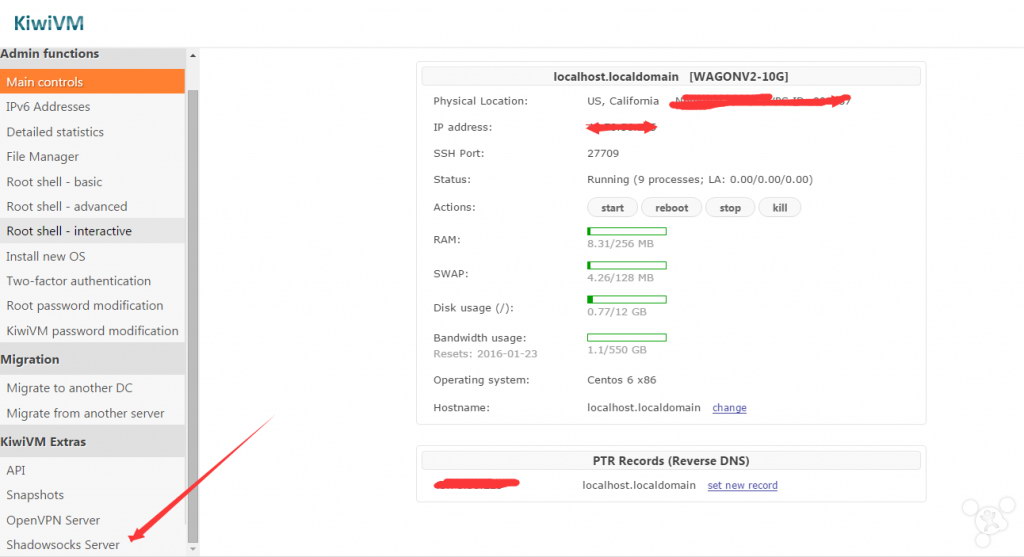Click the KiwiVM Extras section header
Image resolution: width=1024 pixels, height=557 pixels.
[x=92, y=441]
